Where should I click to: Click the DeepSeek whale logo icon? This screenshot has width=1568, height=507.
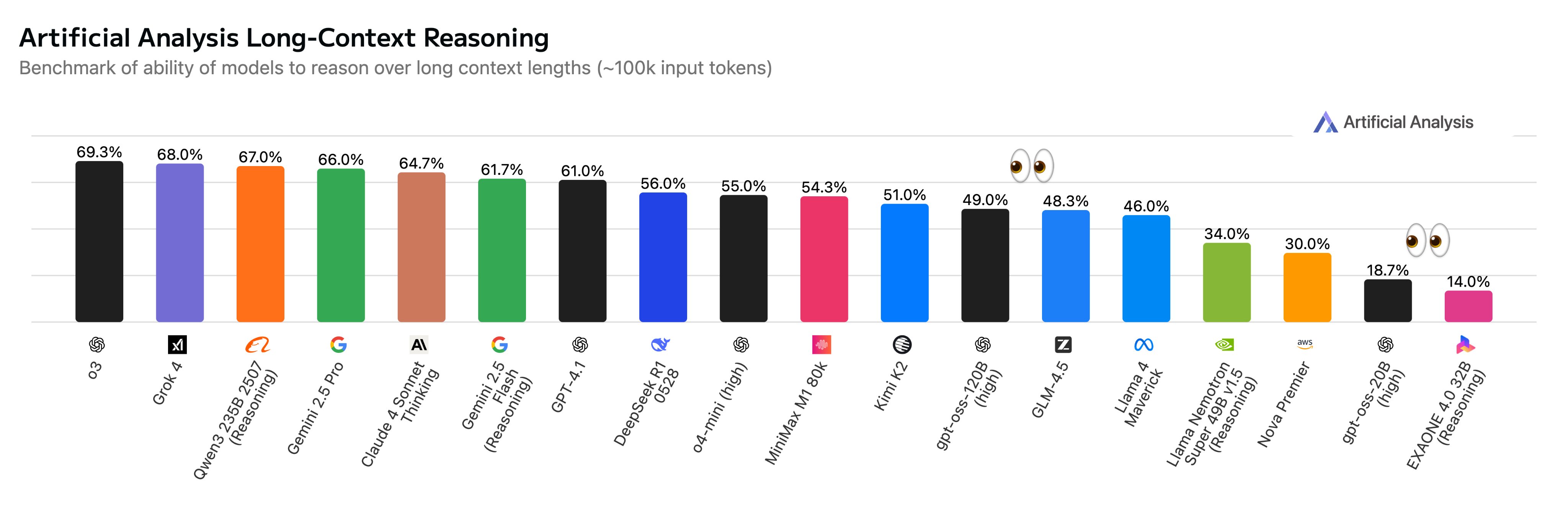[660, 345]
